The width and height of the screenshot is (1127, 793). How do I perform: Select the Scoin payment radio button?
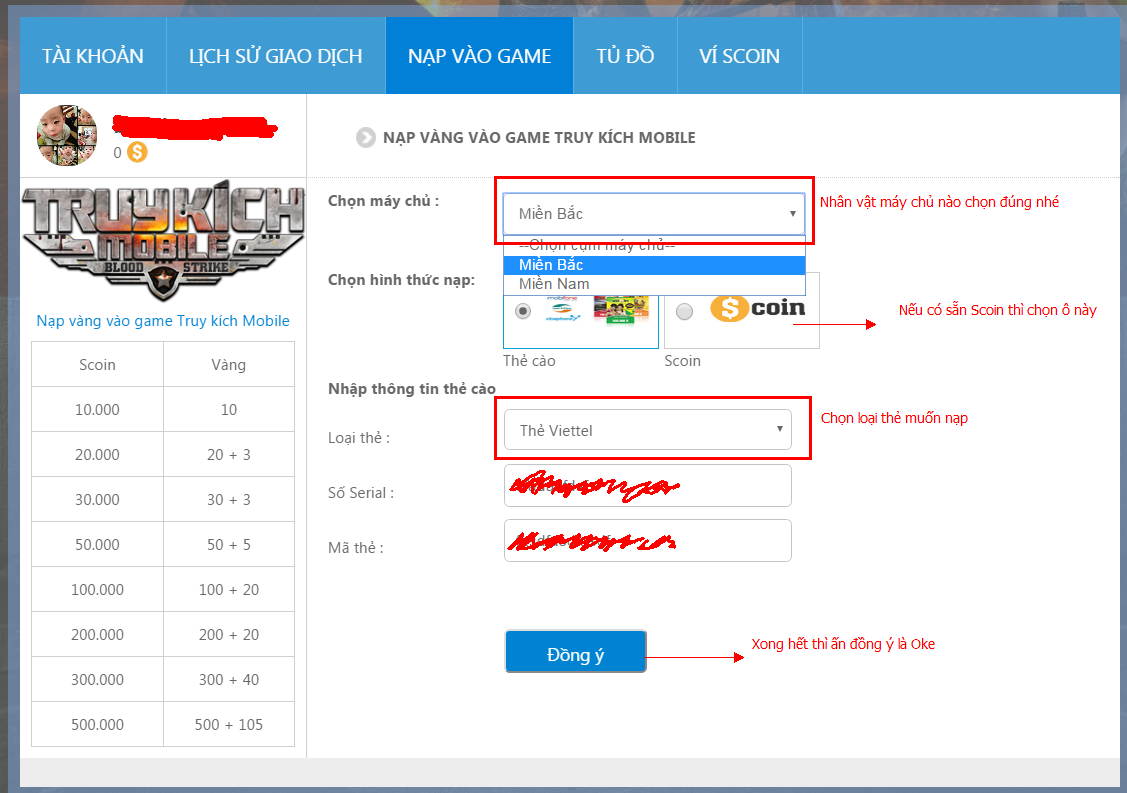684,311
